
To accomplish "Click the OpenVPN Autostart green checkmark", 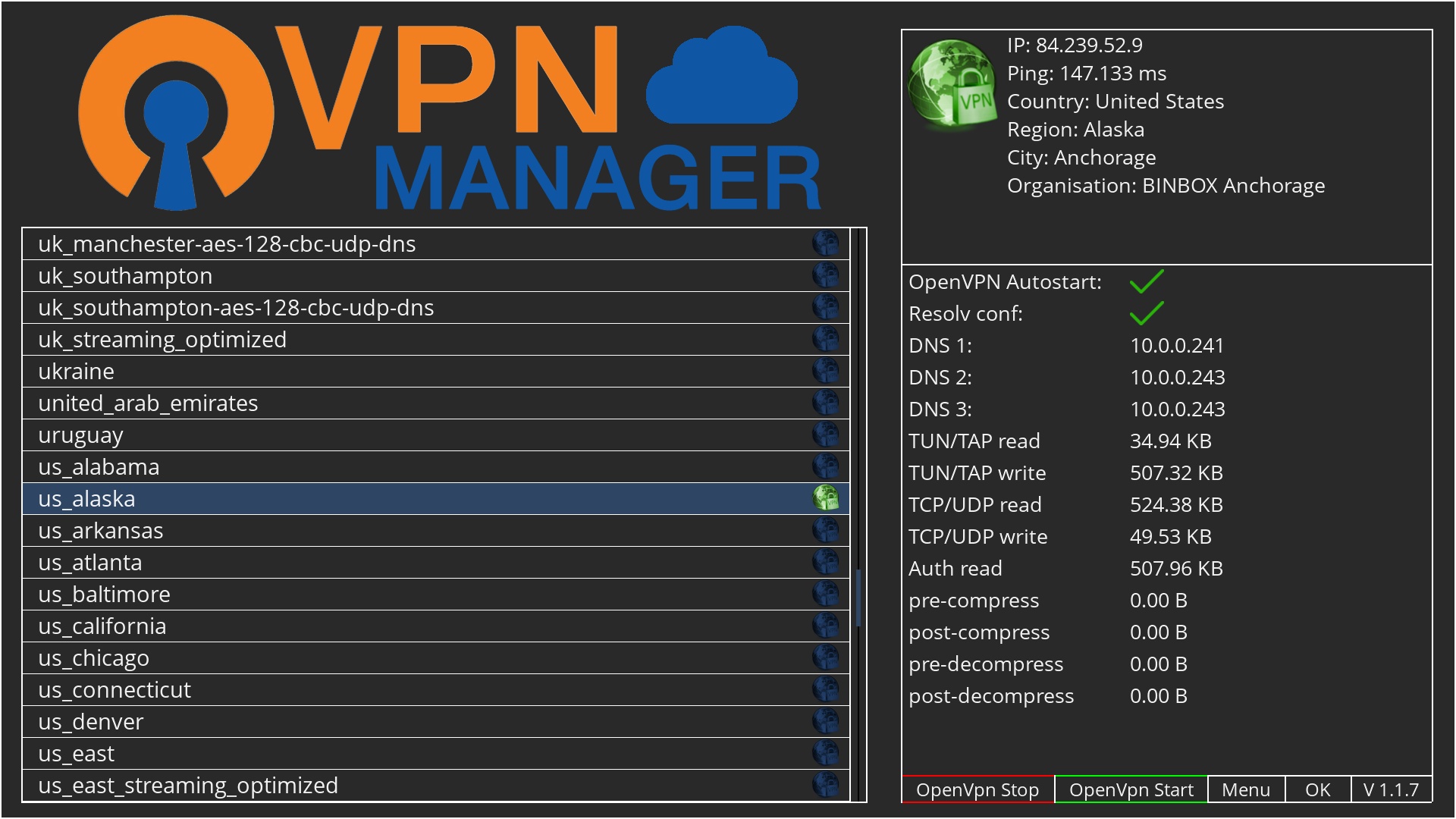I will coord(1147,281).
